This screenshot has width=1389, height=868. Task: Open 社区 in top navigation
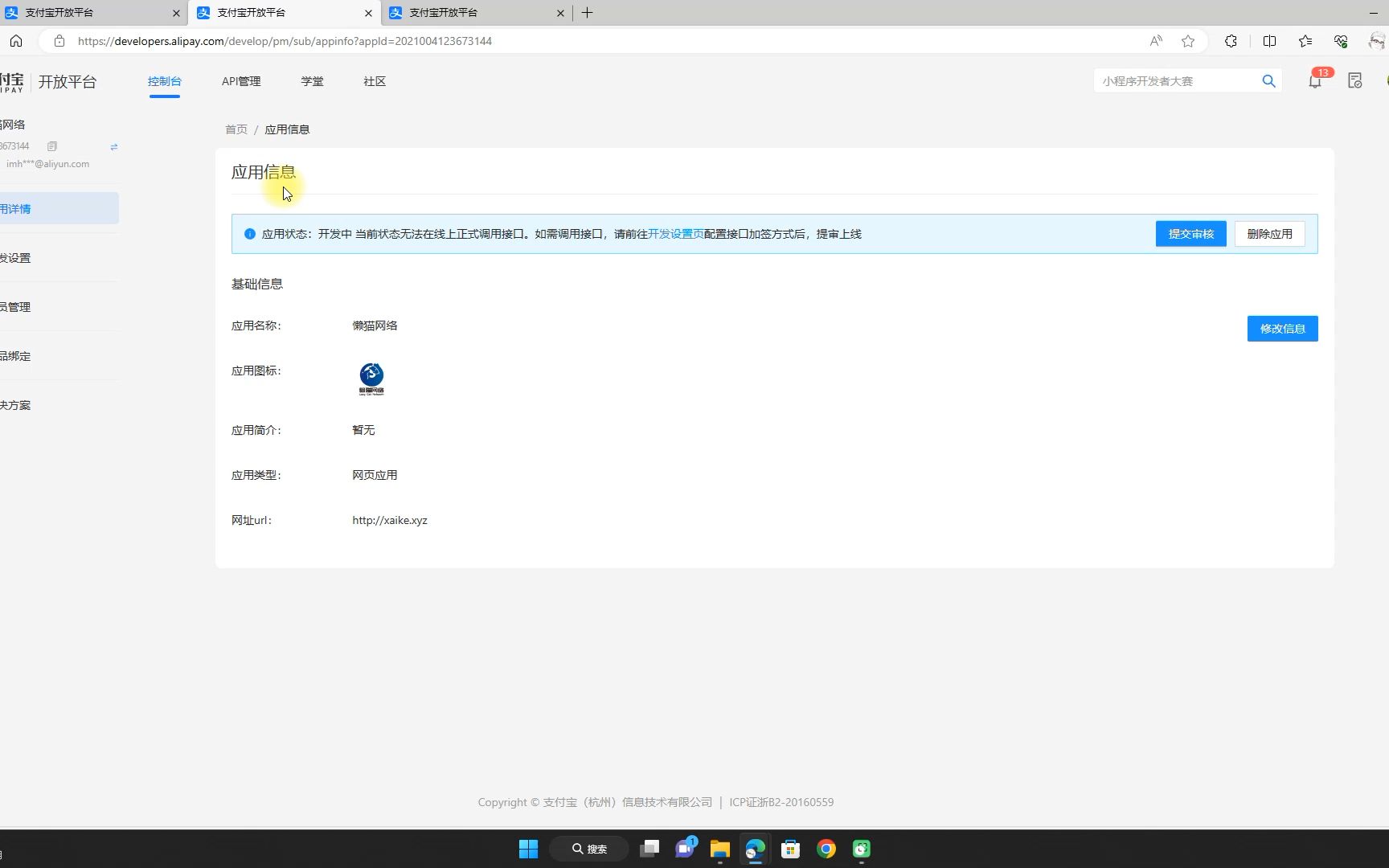375,81
